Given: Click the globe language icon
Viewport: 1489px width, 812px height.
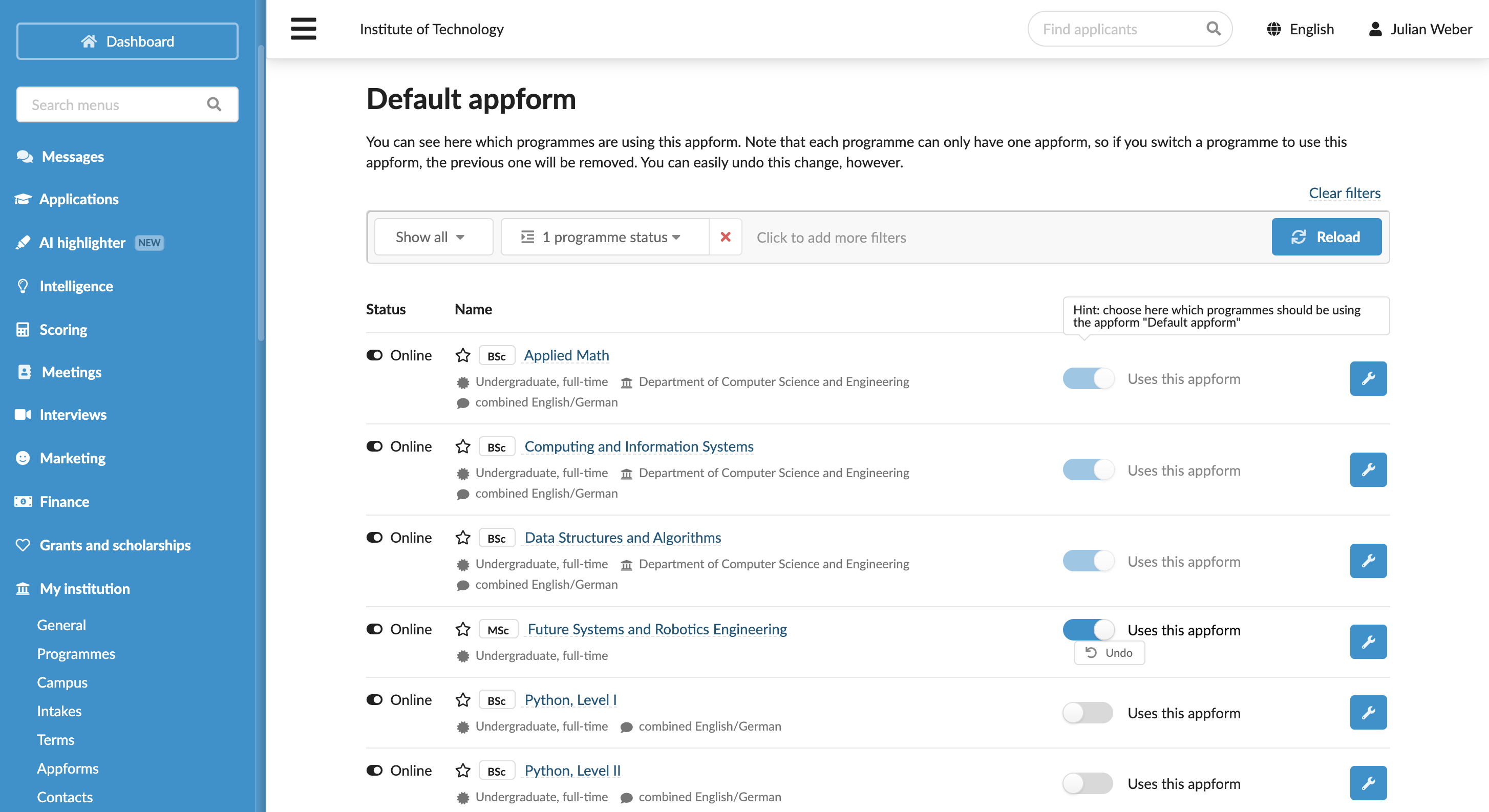Looking at the screenshot, I should (1273, 29).
